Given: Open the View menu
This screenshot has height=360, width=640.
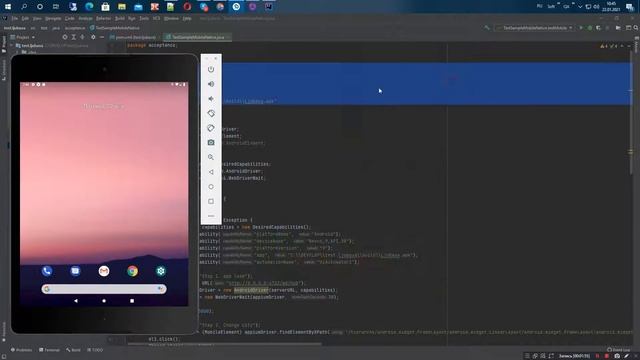Looking at the screenshot, I should 37,18.
